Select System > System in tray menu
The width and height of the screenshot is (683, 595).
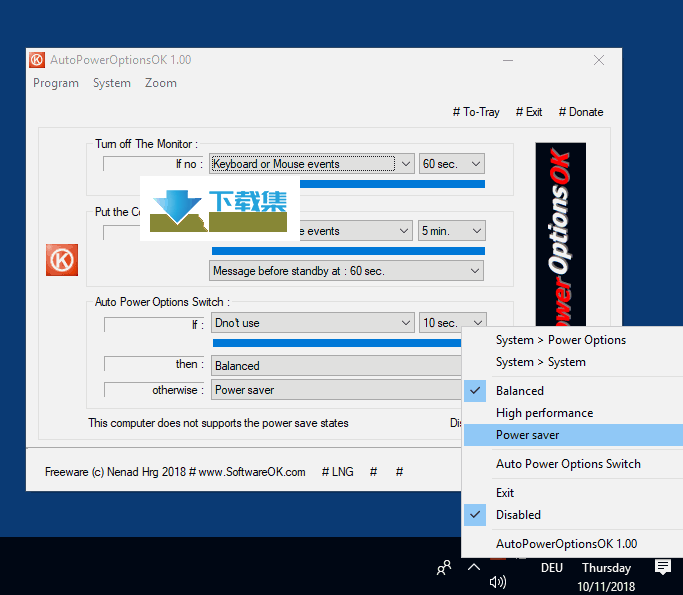tap(573, 362)
